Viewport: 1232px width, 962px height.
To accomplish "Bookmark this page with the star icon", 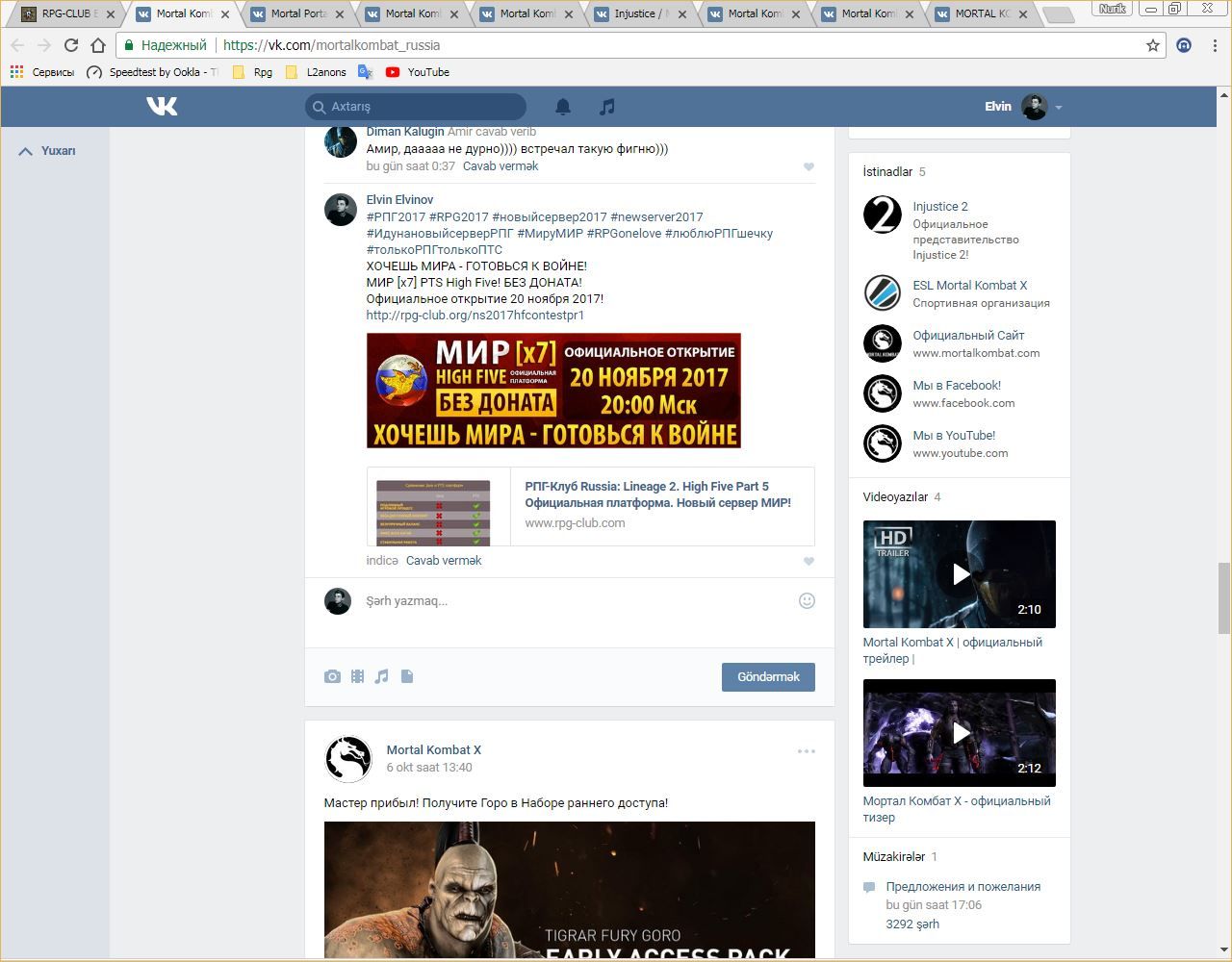I will click(x=1153, y=45).
